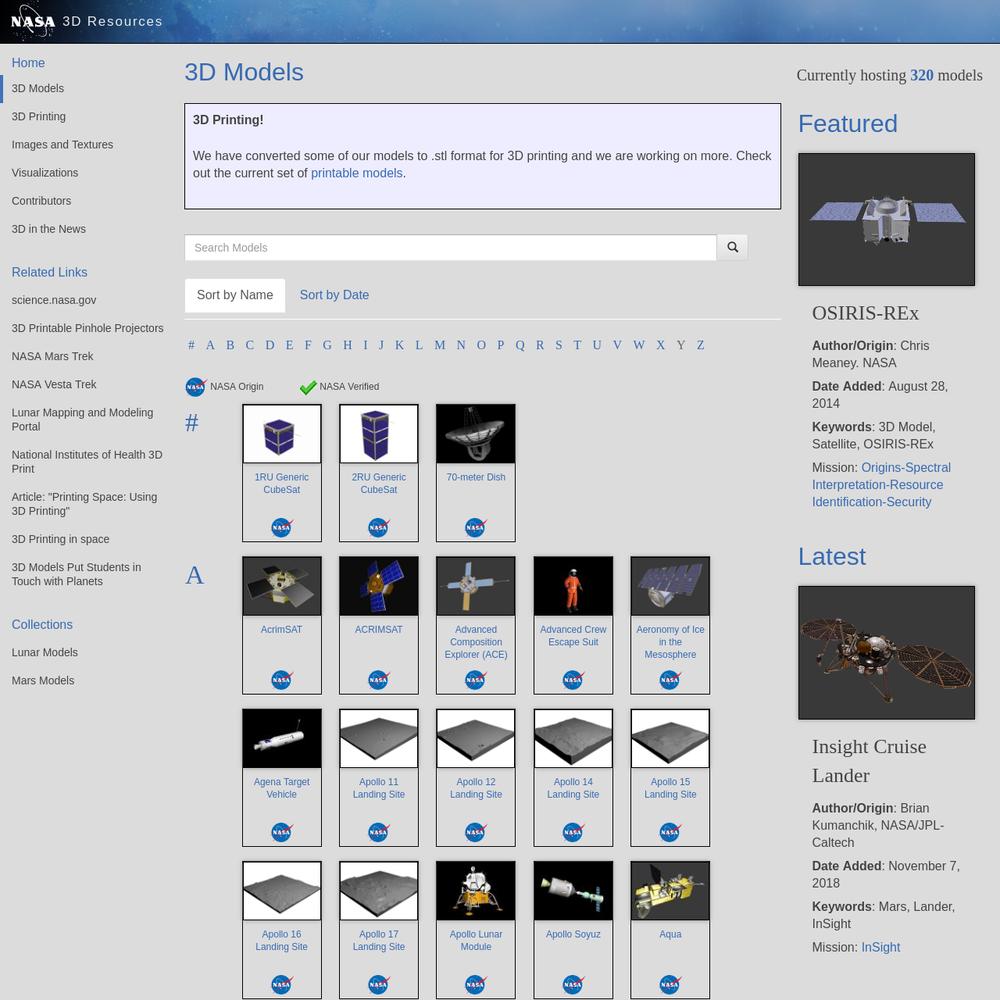Open the 70-meter Dish model thumbnail

click(476, 434)
